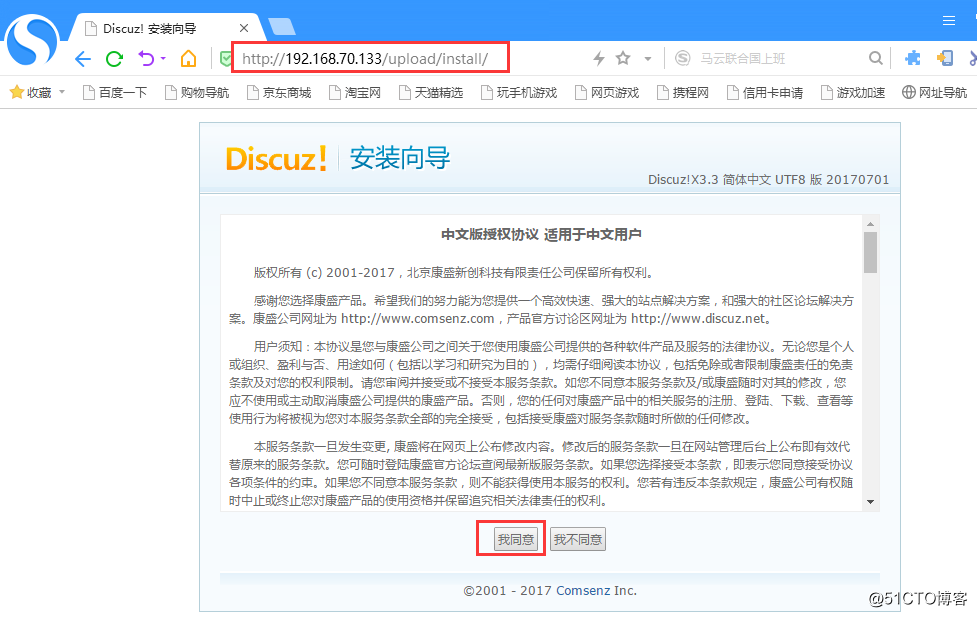Screen dimensions: 977x617
Task: Click the magnifier search icon
Action: pyautogui.click(x=875, y=59)
